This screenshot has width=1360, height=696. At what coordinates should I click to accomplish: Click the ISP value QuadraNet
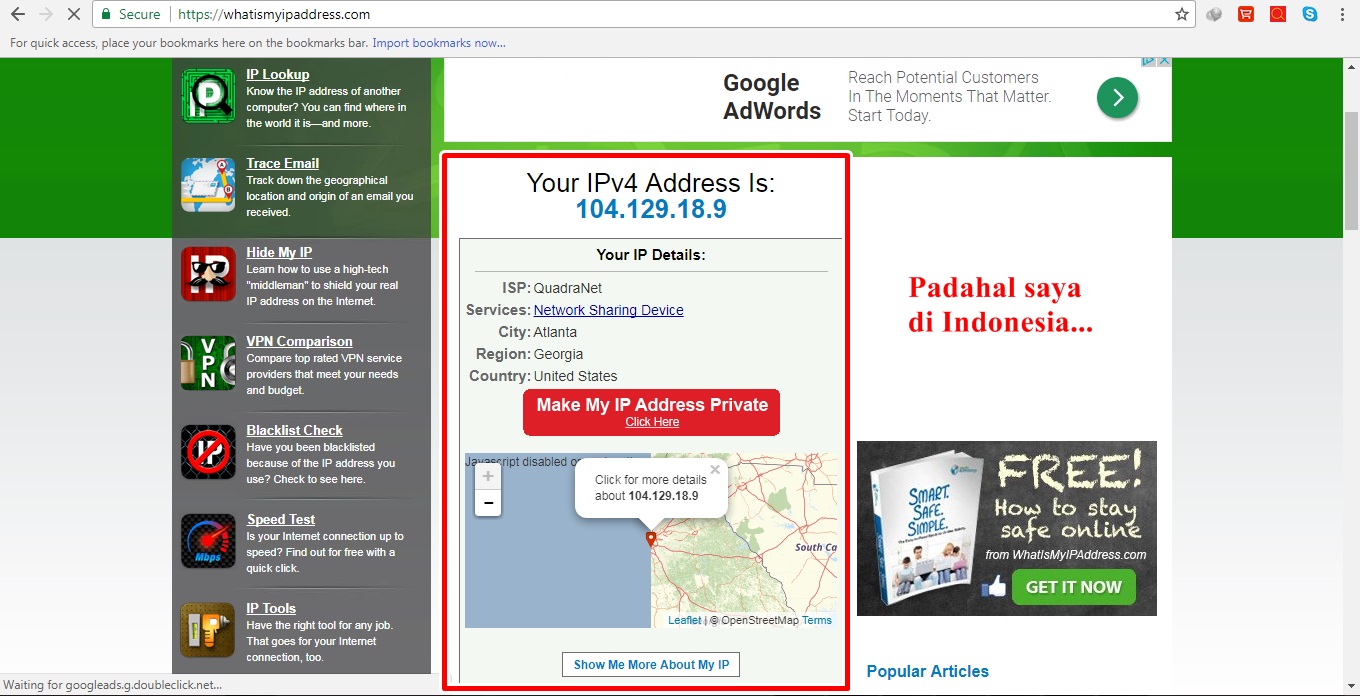pyautogui.click(x=568, y=288)
